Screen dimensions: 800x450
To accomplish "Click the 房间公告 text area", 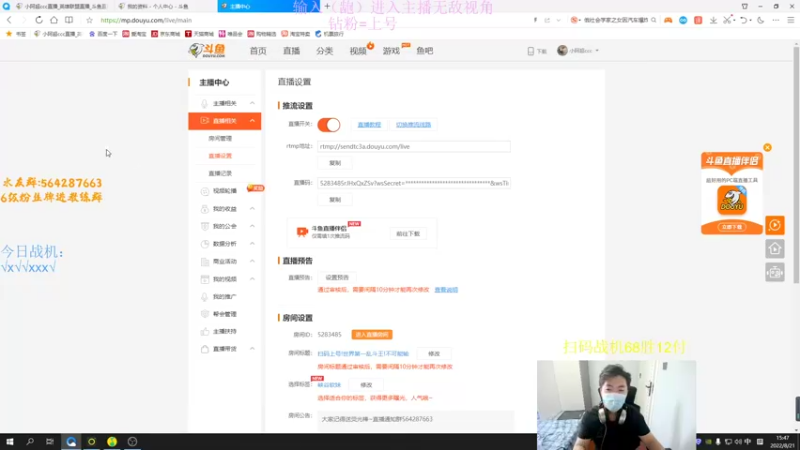I will (x=416, y=420).
